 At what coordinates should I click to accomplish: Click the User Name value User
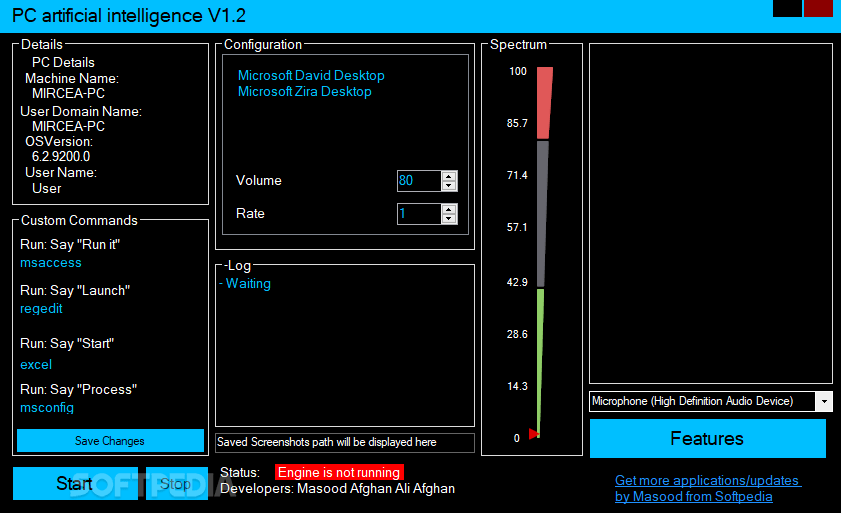[x=47, y=189]
